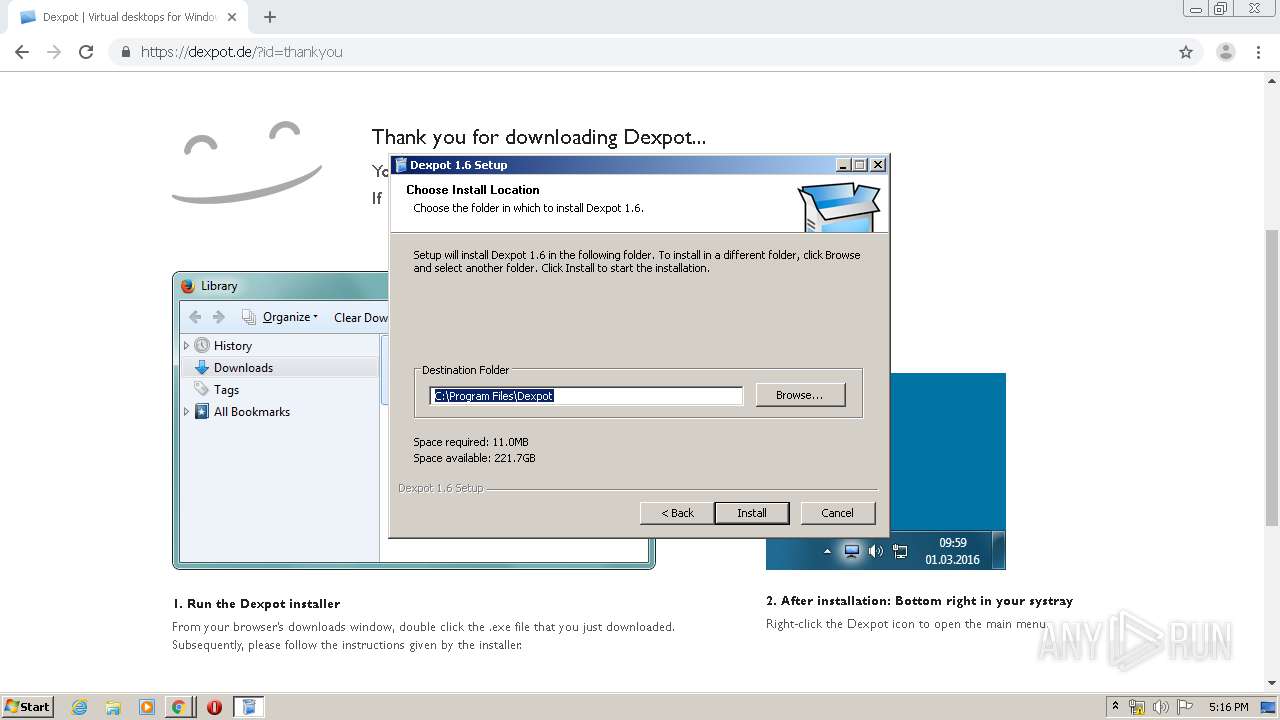This screenshot has width=1280, height=720.
Task: Click the network tray icon
Action: (x=1137, y=707)
